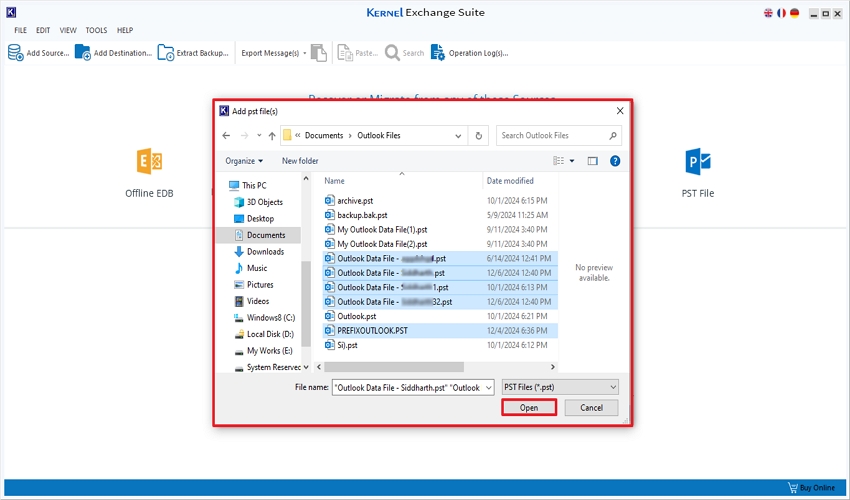Click the New folder button

click(300, 161)
